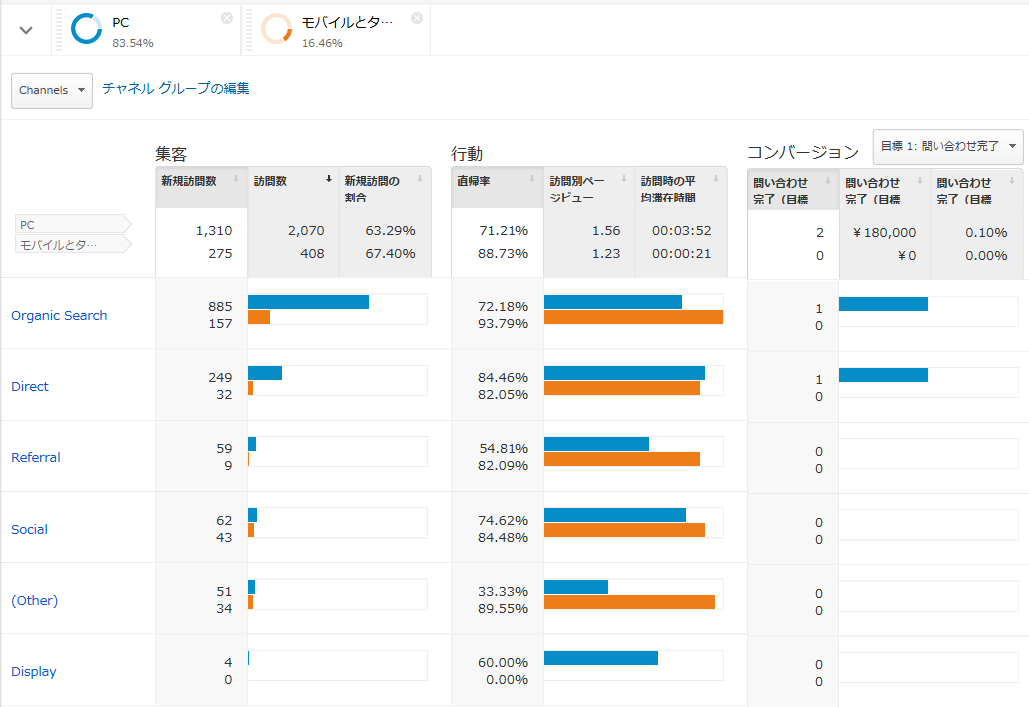Screen dimensions: 1029x707
Task: Click チャネル グループの編集 link
Action: point(176,88)
